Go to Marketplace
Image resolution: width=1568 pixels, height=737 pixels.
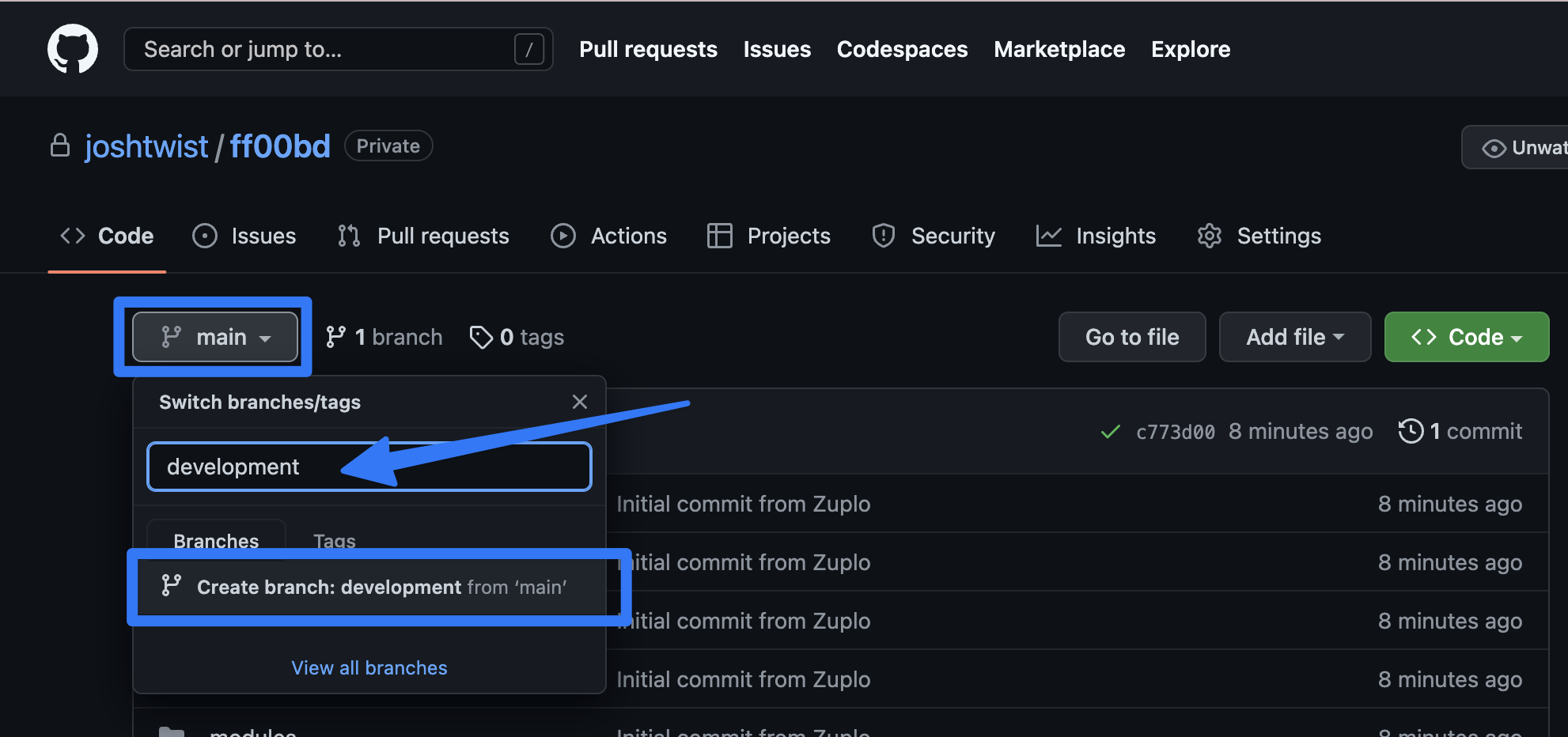point(1059,49)
